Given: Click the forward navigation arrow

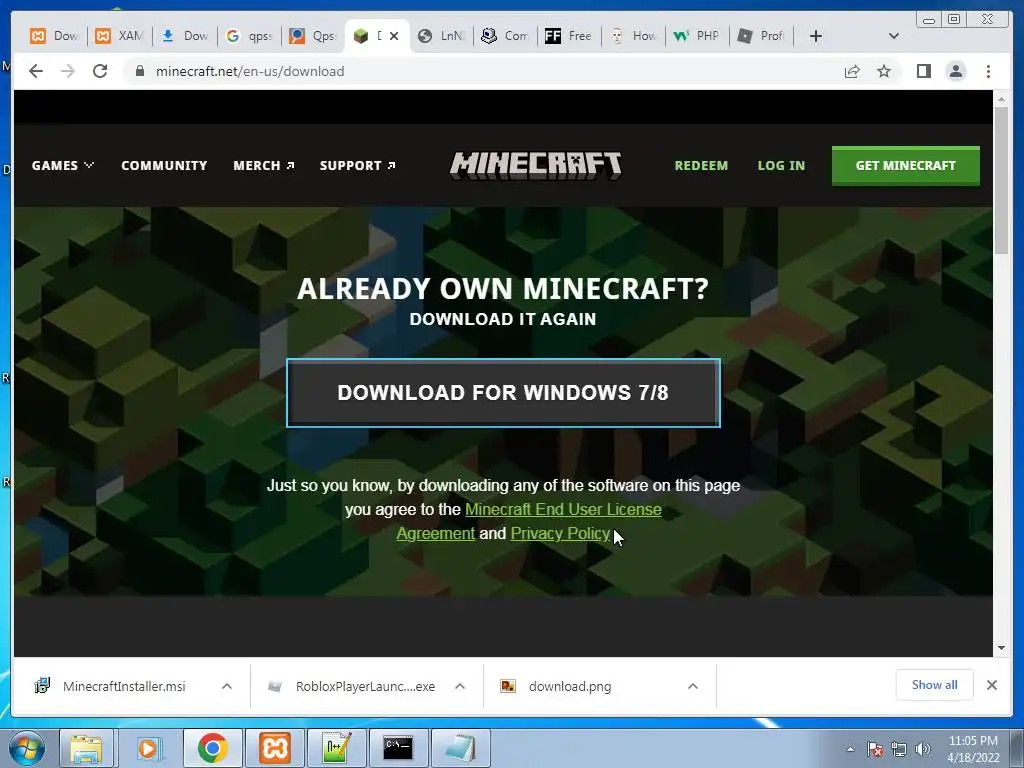Looking at the screenshot, I should [68, 71].
